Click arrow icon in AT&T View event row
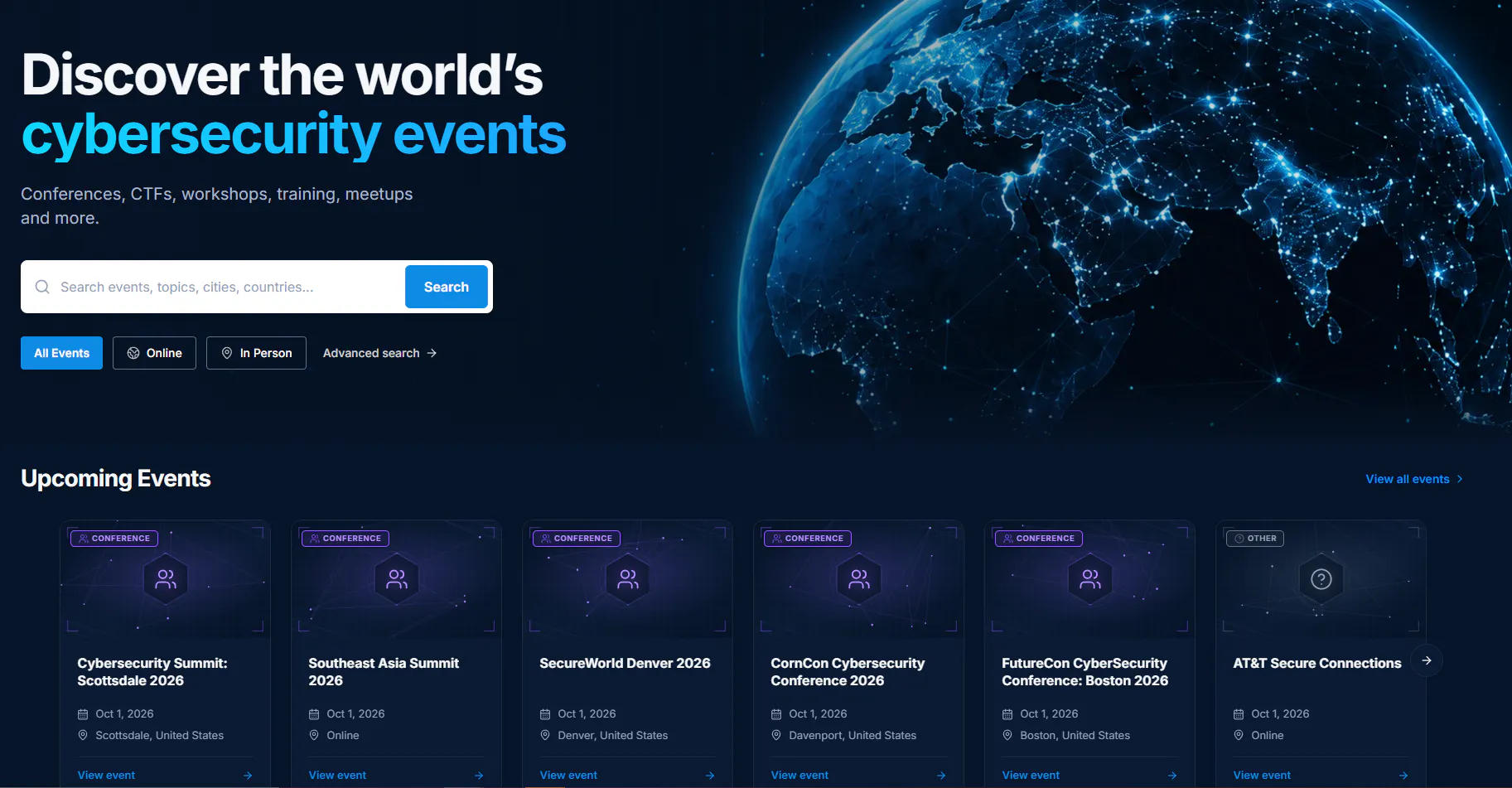 1403,776
